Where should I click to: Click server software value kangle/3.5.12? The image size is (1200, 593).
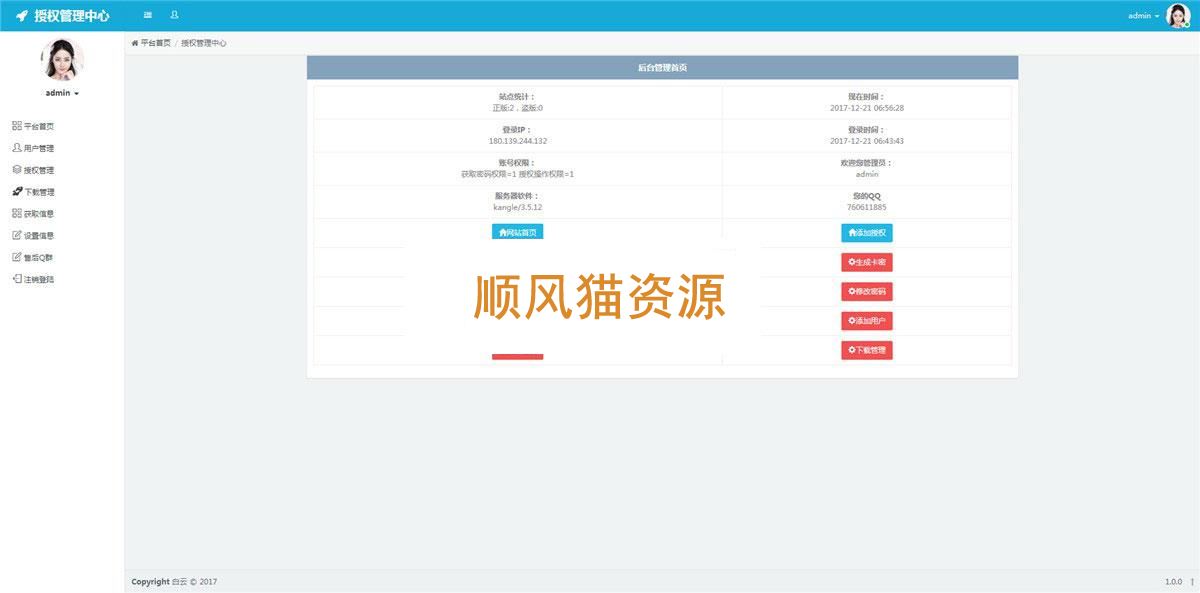[518, 207]
